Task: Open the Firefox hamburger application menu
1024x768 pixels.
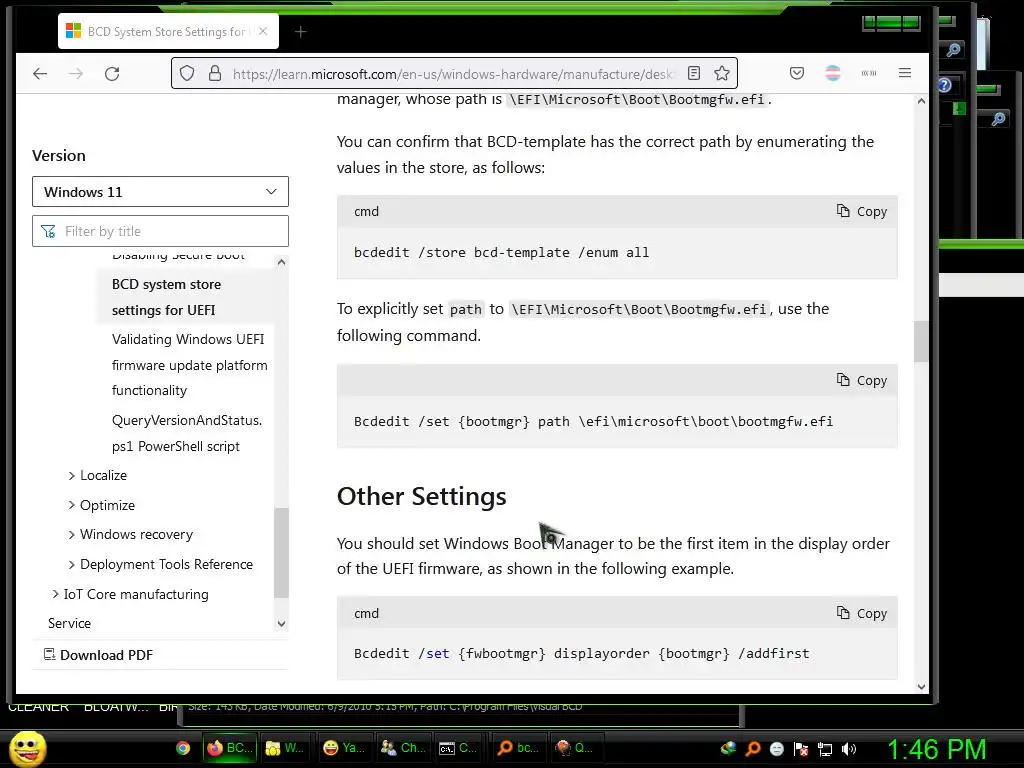Action: pos(904,73)
